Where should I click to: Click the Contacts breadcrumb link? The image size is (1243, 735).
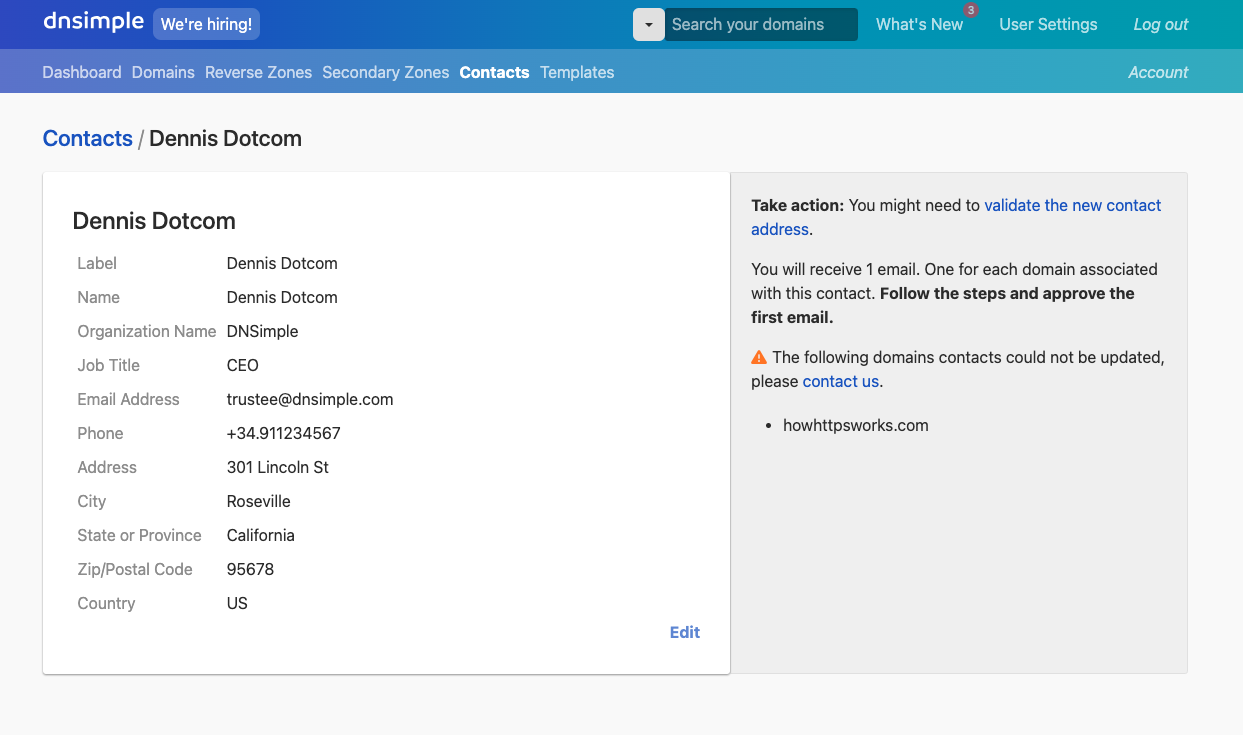[x=88, y=139]
